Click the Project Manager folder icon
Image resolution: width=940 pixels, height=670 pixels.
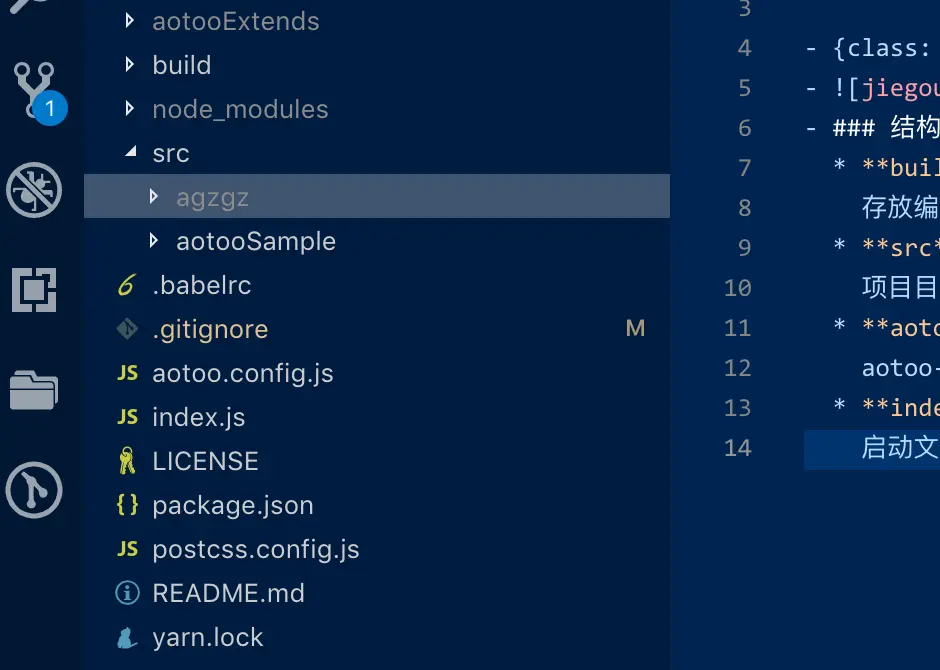[x=34, y=390]
